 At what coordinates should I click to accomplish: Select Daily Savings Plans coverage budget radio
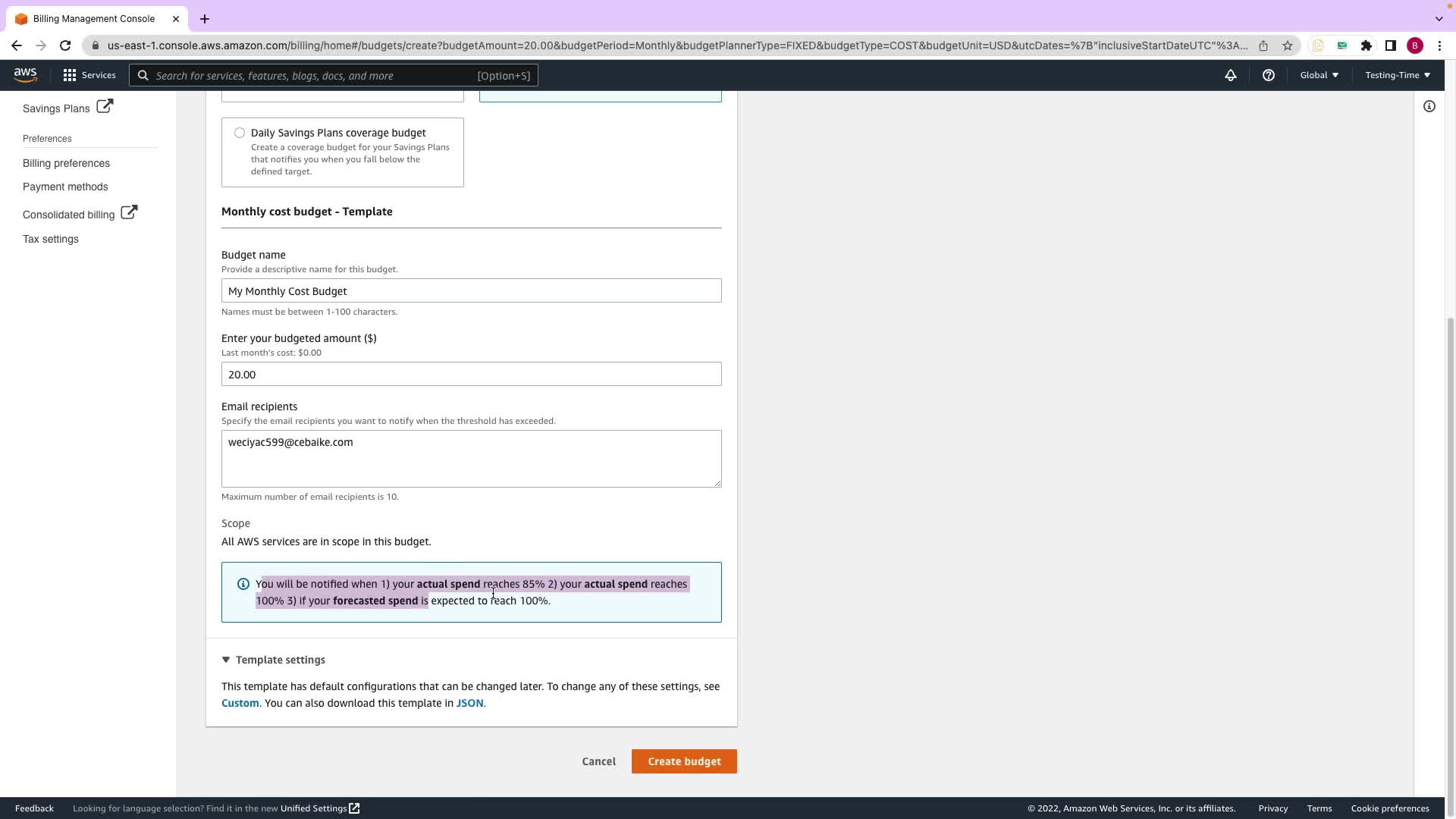point(240,133)
